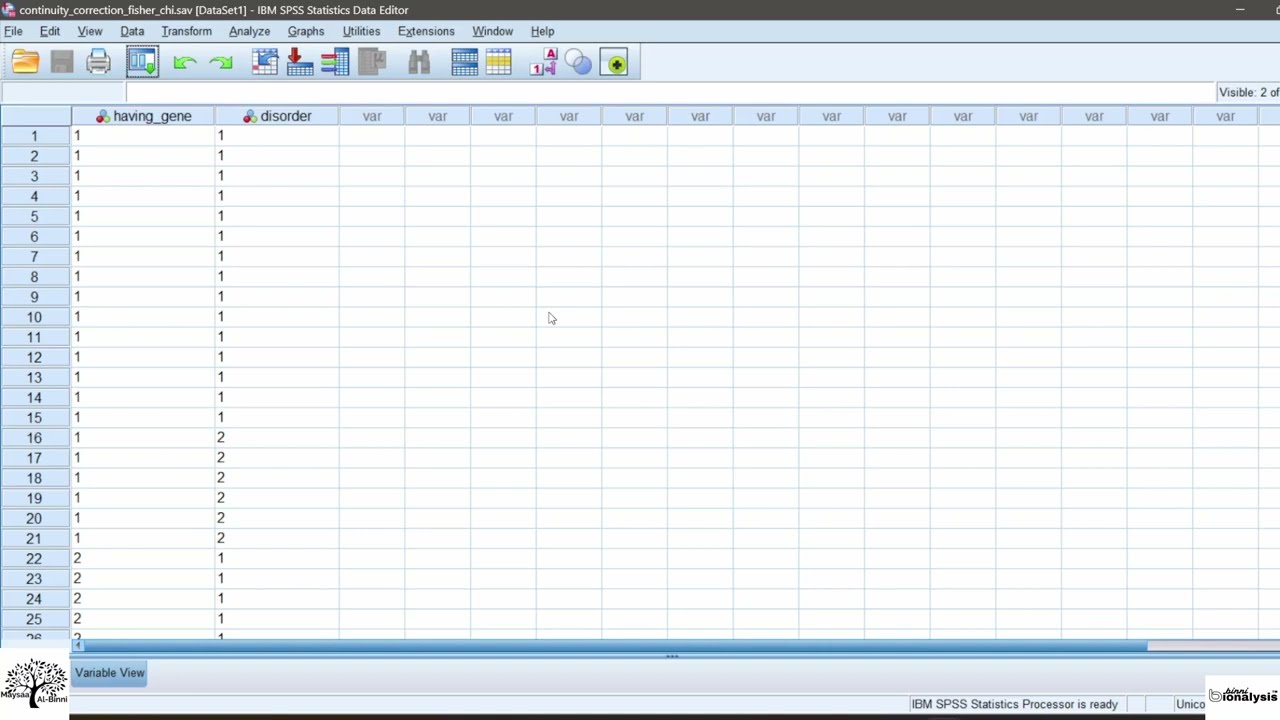The image size is (1280, 720).
Task: Click having_gene cell in row 13
Action: 143,377
